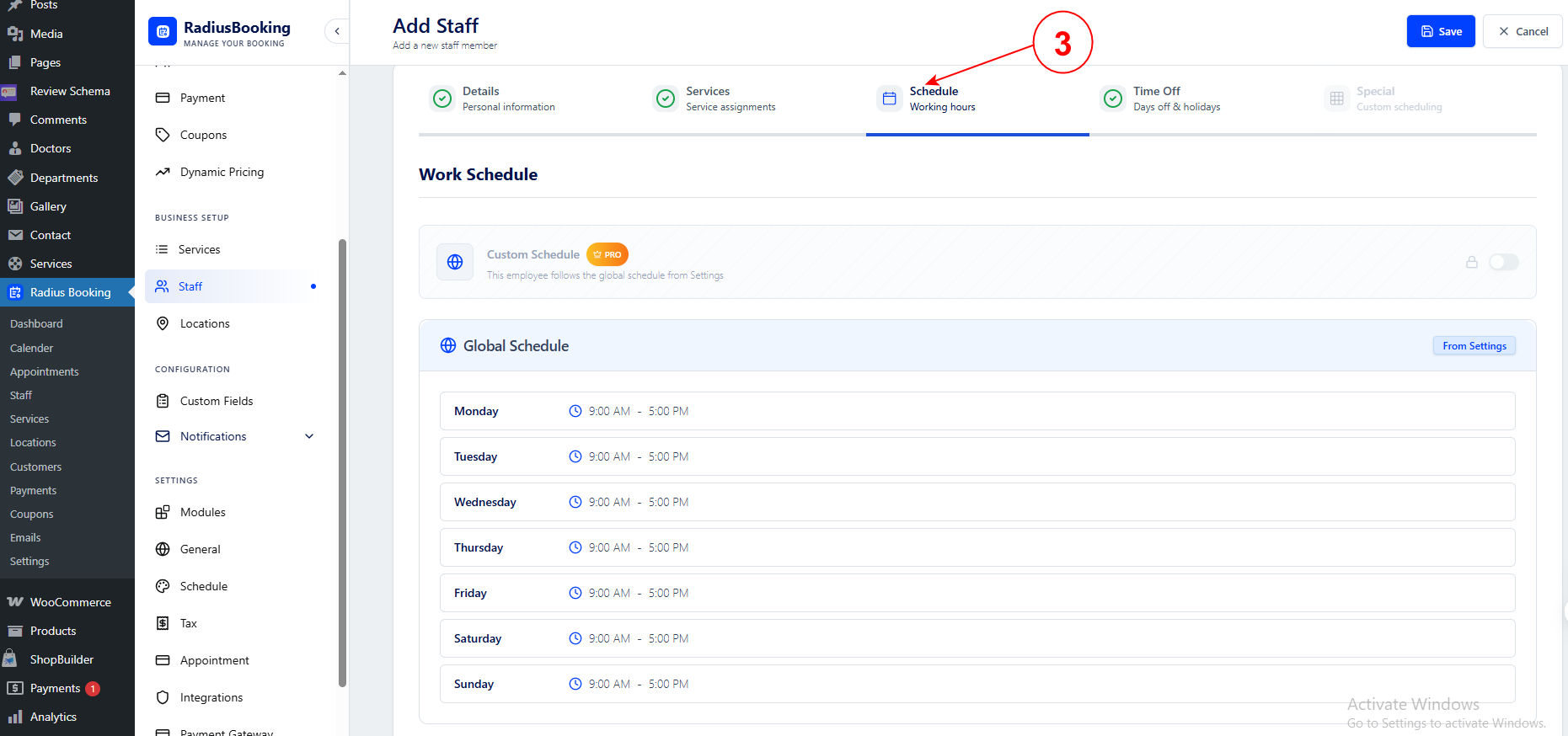This screenshot has width=1568, height=736.
Task: Click the Global Schedule globe icon
Action: [448, 346]
